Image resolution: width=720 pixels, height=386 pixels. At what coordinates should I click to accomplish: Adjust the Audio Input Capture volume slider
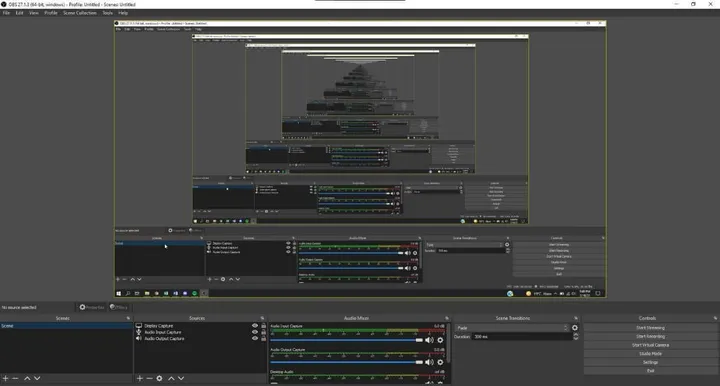(346, 340)
